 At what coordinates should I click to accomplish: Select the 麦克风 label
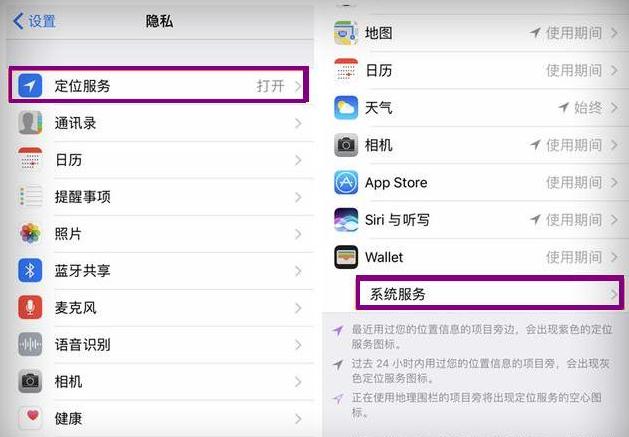pos(75,308)
